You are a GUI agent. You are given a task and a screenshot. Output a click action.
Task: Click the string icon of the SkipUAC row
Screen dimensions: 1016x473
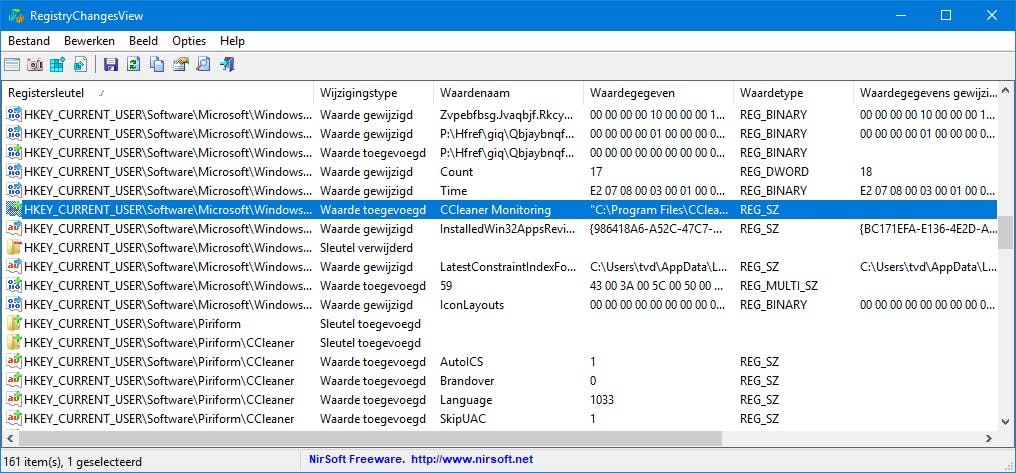point(14,419)
